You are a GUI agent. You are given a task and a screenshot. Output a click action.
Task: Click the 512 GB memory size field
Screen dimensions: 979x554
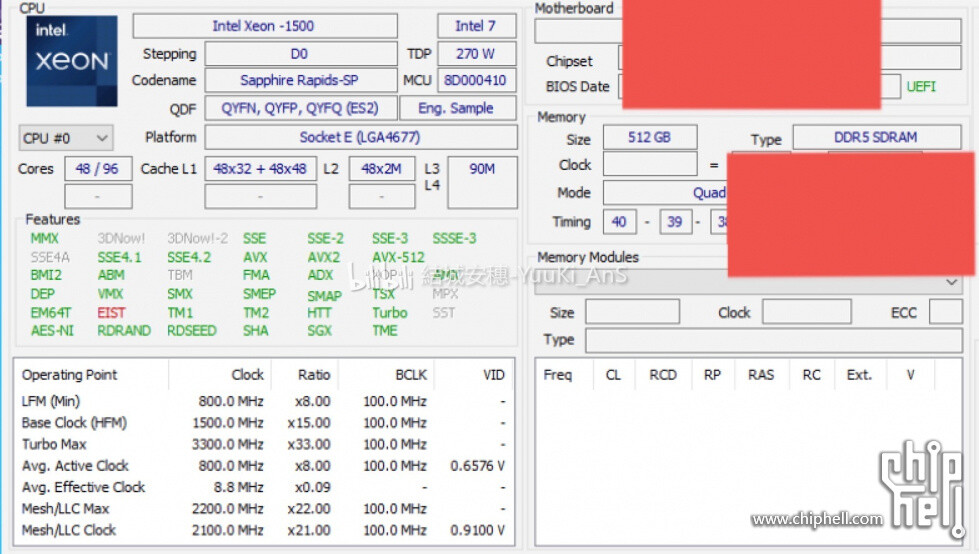click(x=650, y=137)
